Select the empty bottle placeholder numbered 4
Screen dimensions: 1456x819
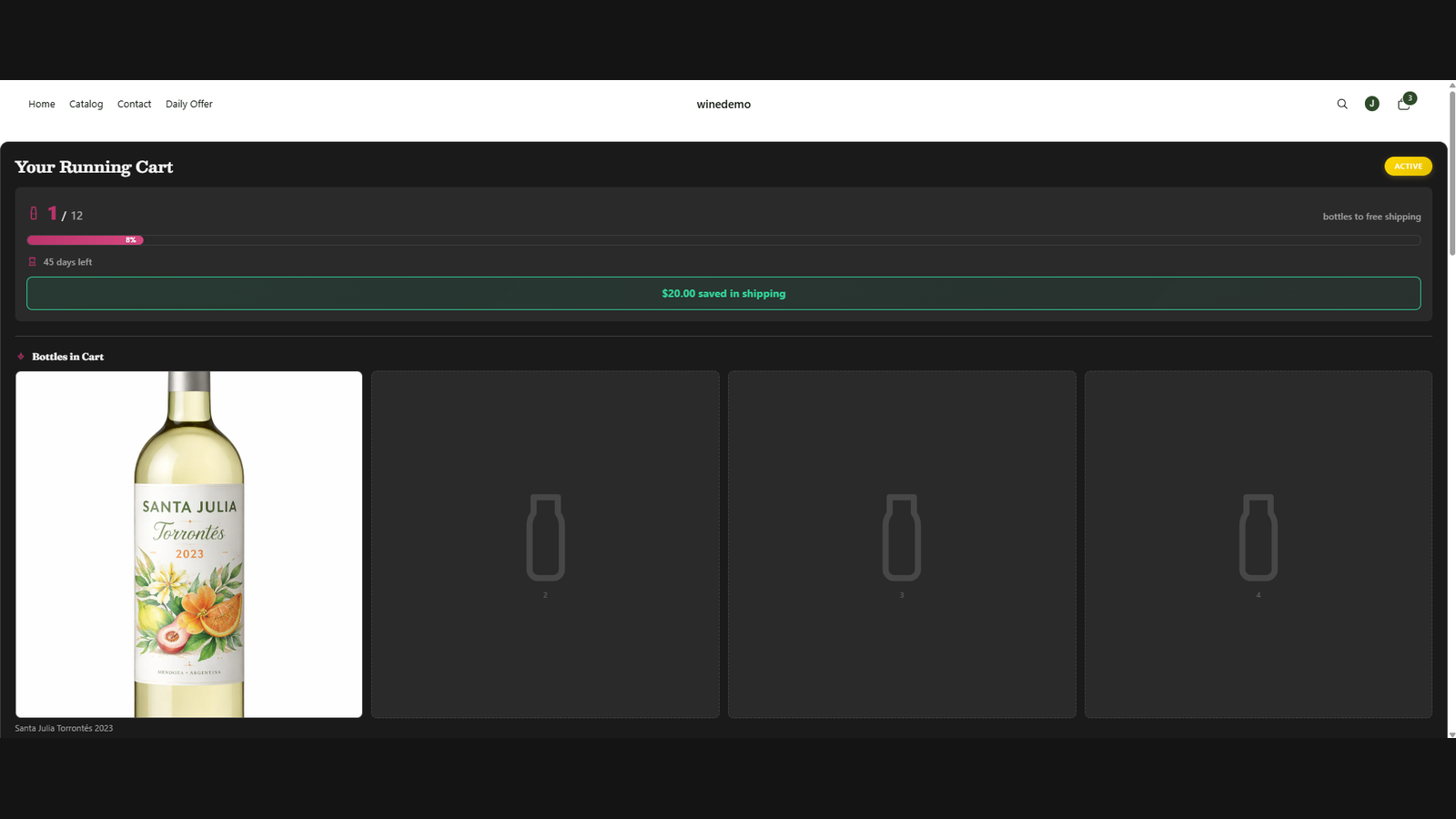(x=1259, y=544)
